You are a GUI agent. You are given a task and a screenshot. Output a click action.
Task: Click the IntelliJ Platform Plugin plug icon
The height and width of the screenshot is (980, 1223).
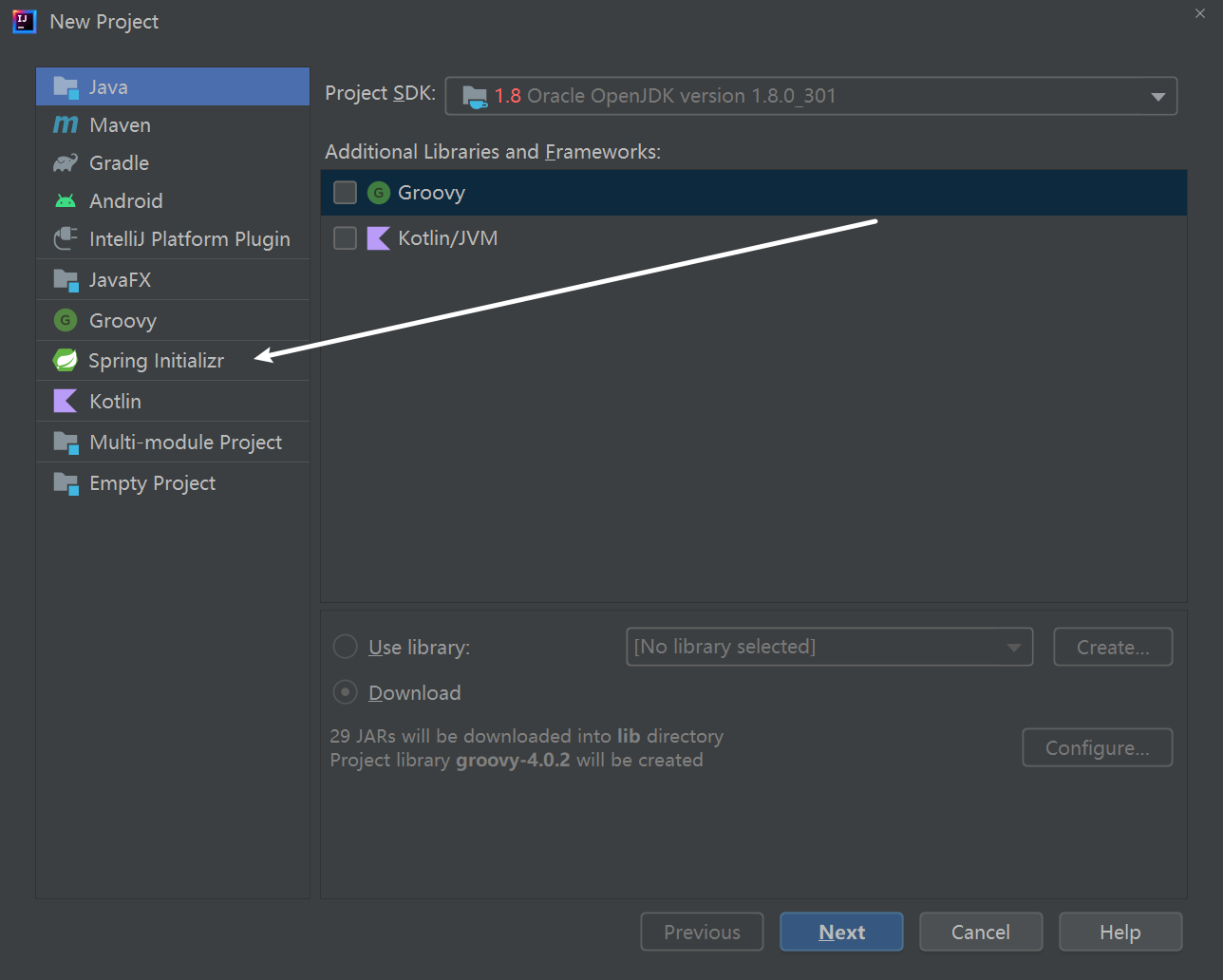point(66,238)
